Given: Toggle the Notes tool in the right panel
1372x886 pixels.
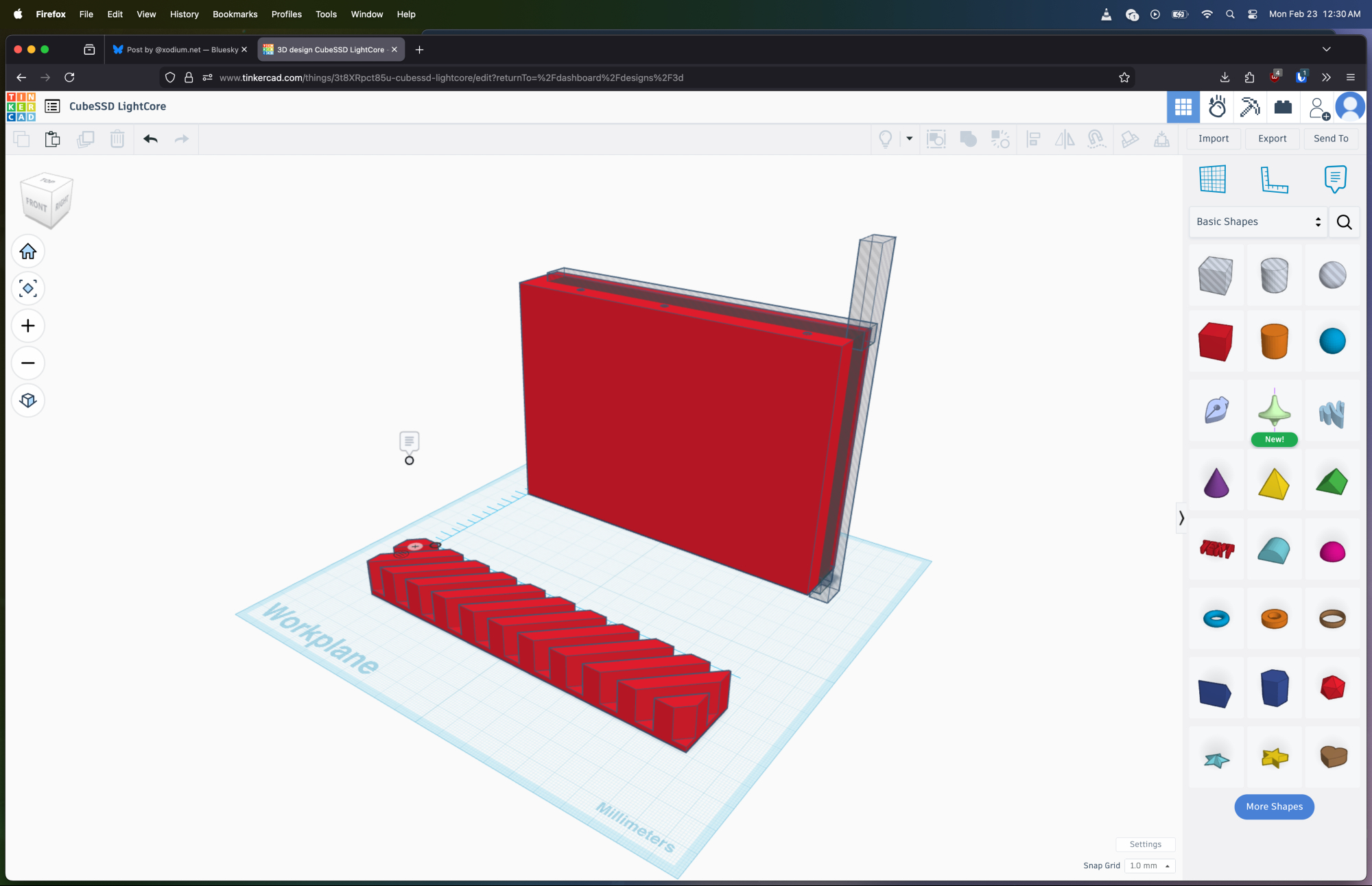Looking at the screenshot, I should (1335, 179).
